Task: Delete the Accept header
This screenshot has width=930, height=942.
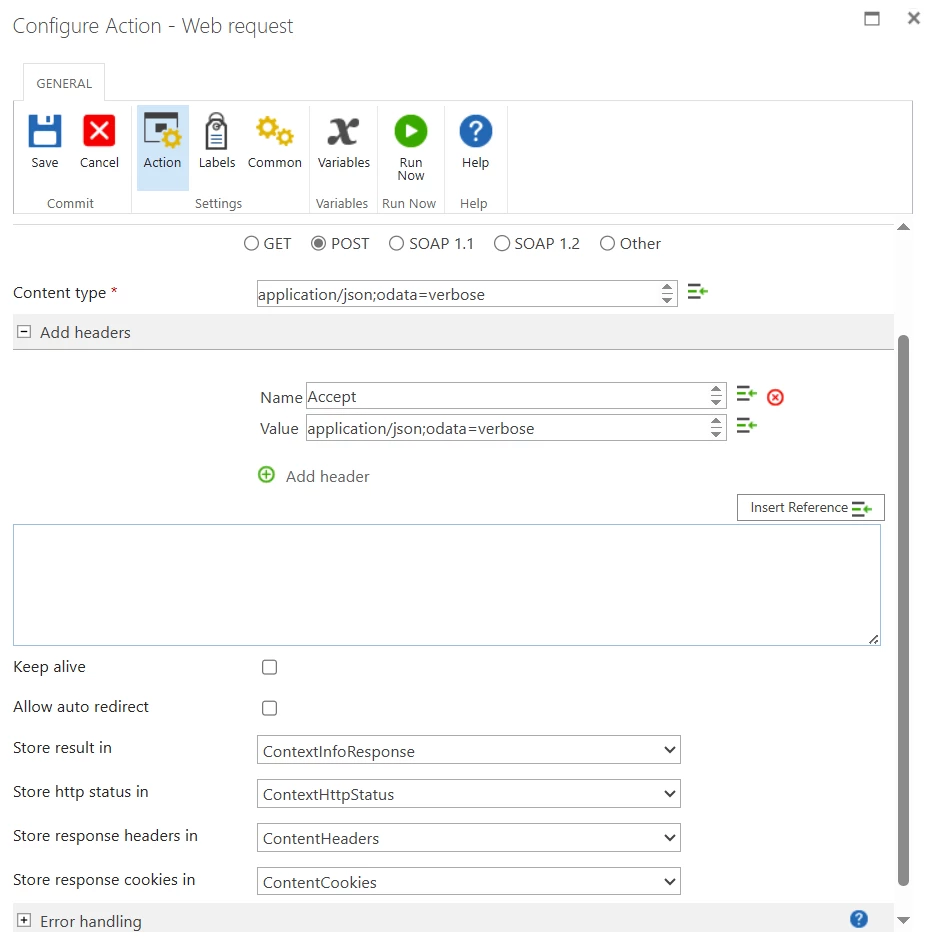Action: (x=775, y=397)
